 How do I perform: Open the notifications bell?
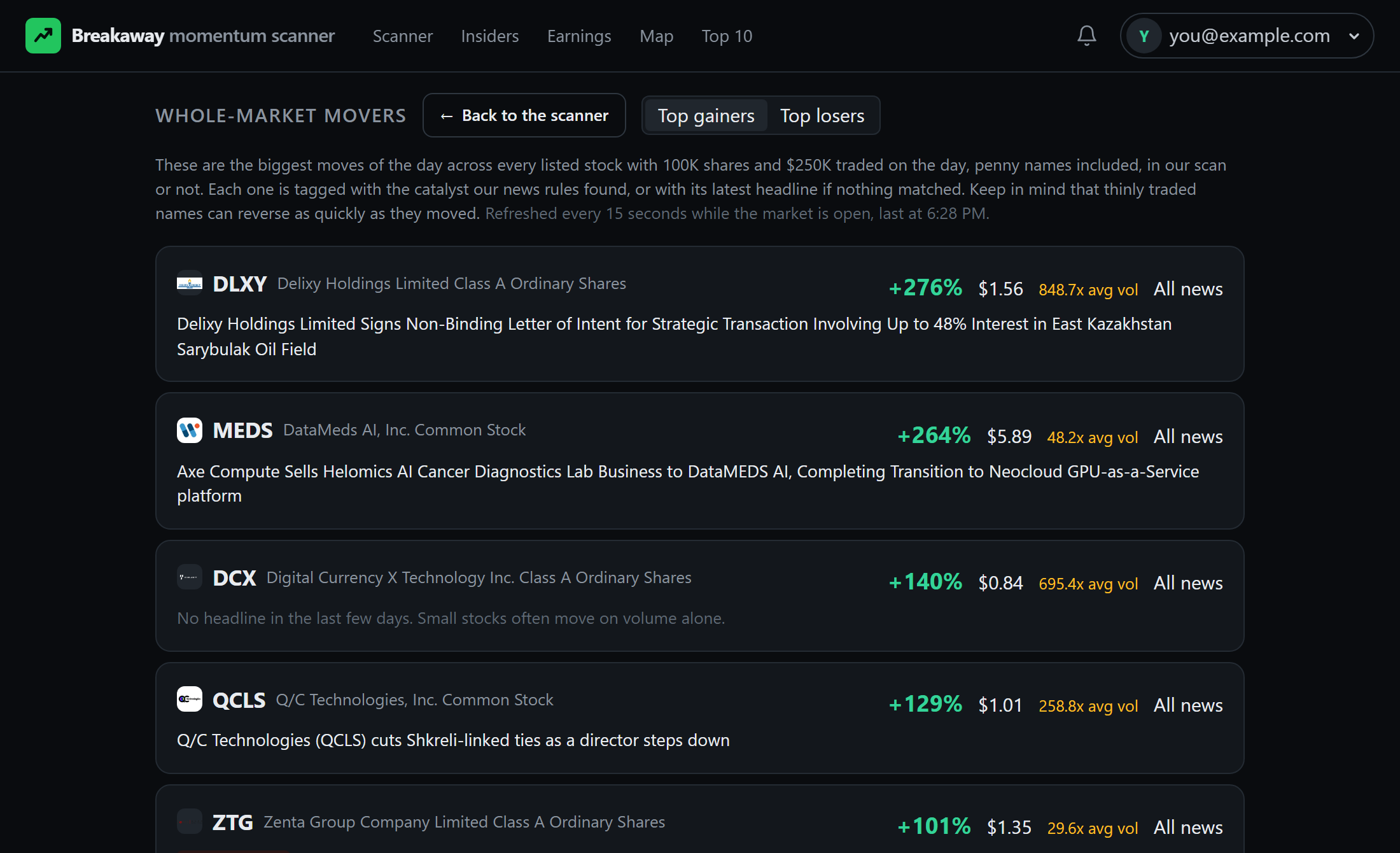point(1087,36)
